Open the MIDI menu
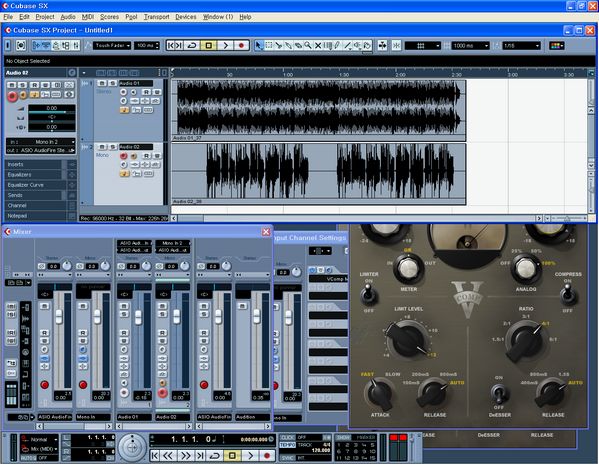599x465 pixels. [x=88, y=17]
